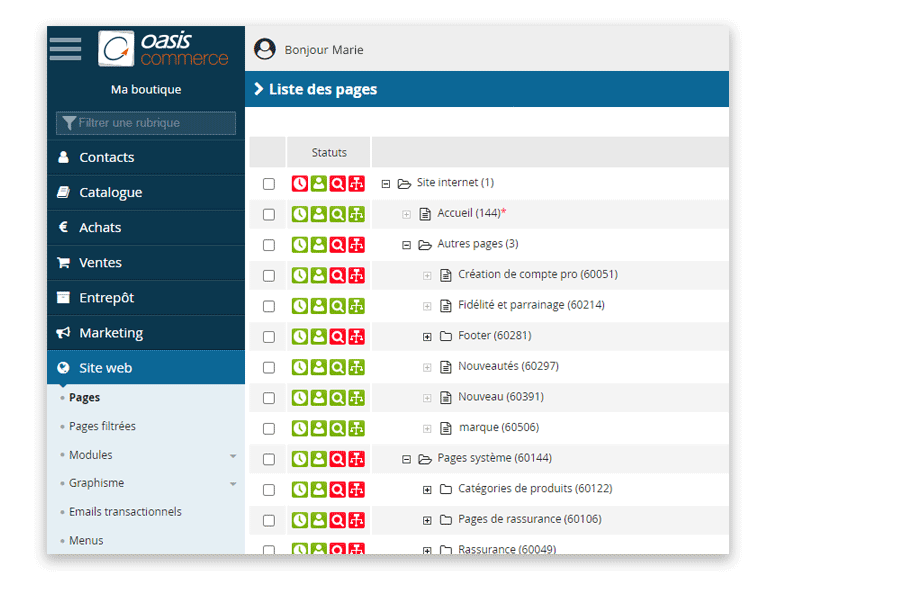This screenshot has height=600, width=900.
Task: Expand the Accueil tree node
Action: tap(406, 215)
